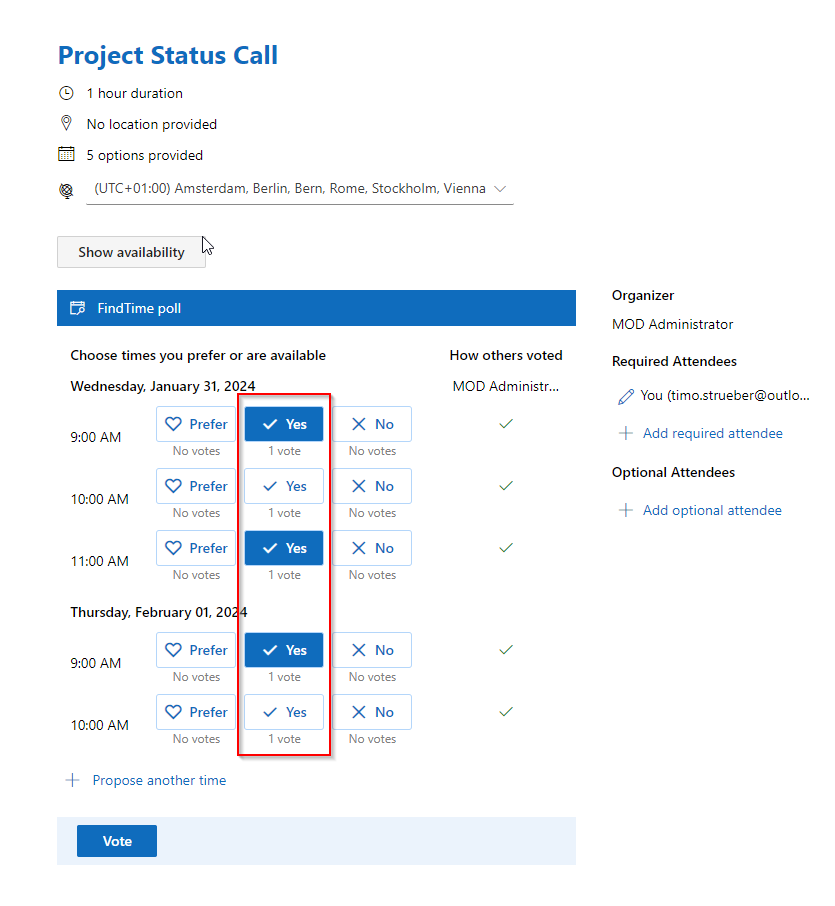Click the plus icon for required attendee
The height and width of the screenshot is (906, 835).
pyautogui.click(x=626, y=433)
